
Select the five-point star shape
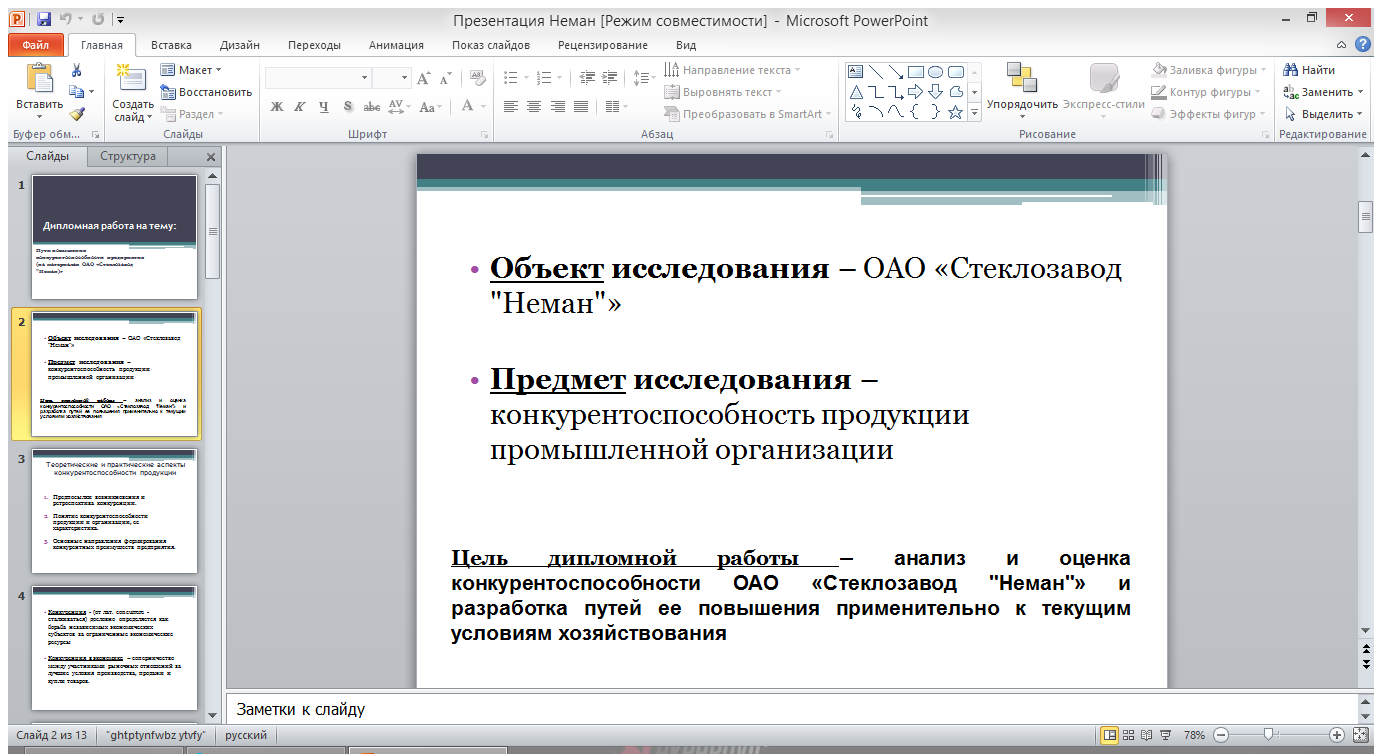click(955, 112)
